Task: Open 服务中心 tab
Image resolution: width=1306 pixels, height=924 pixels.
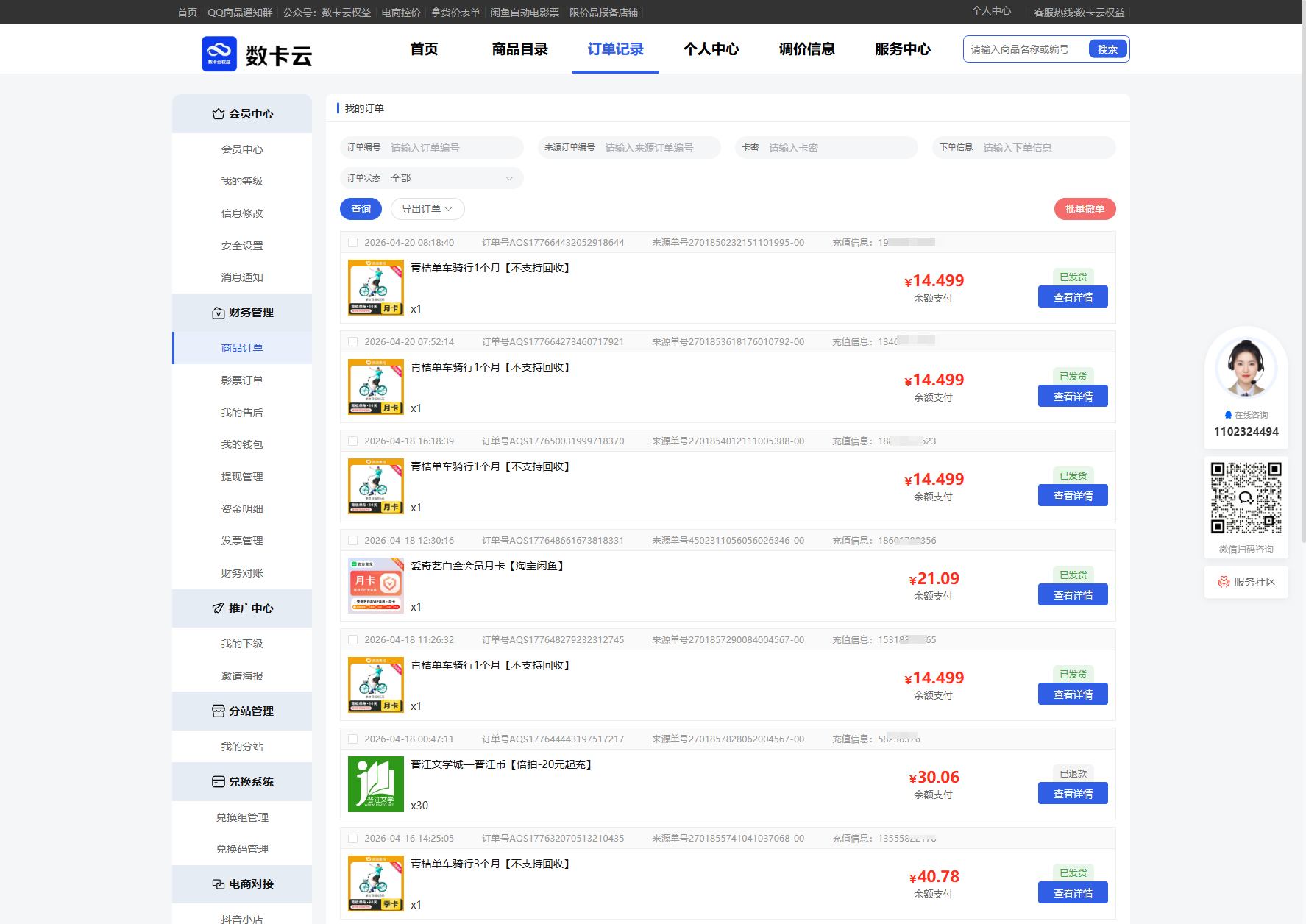Action: click(903, 49)
